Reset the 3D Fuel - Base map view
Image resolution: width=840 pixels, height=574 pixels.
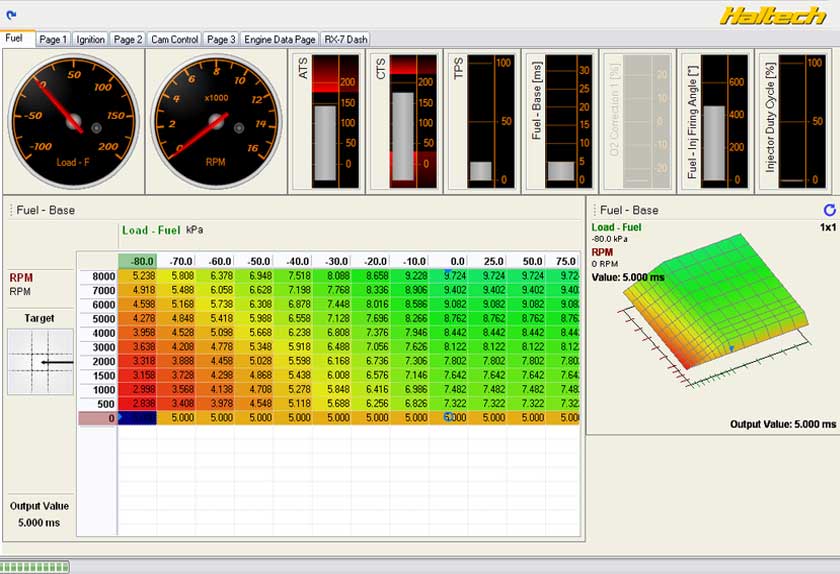tap(828, 210)
